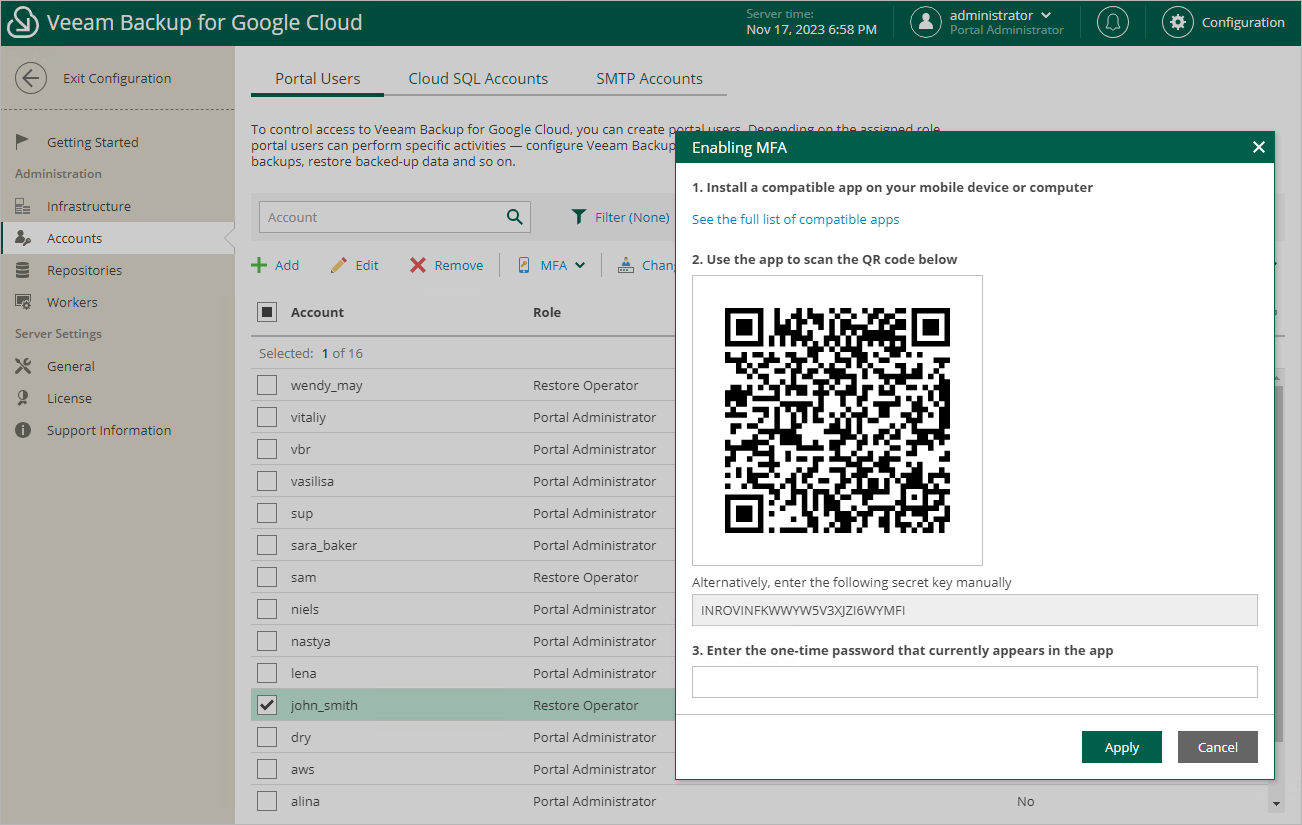Click the Apply button in MFA dialog
1302x825 pixels.
coord(1121,747)
